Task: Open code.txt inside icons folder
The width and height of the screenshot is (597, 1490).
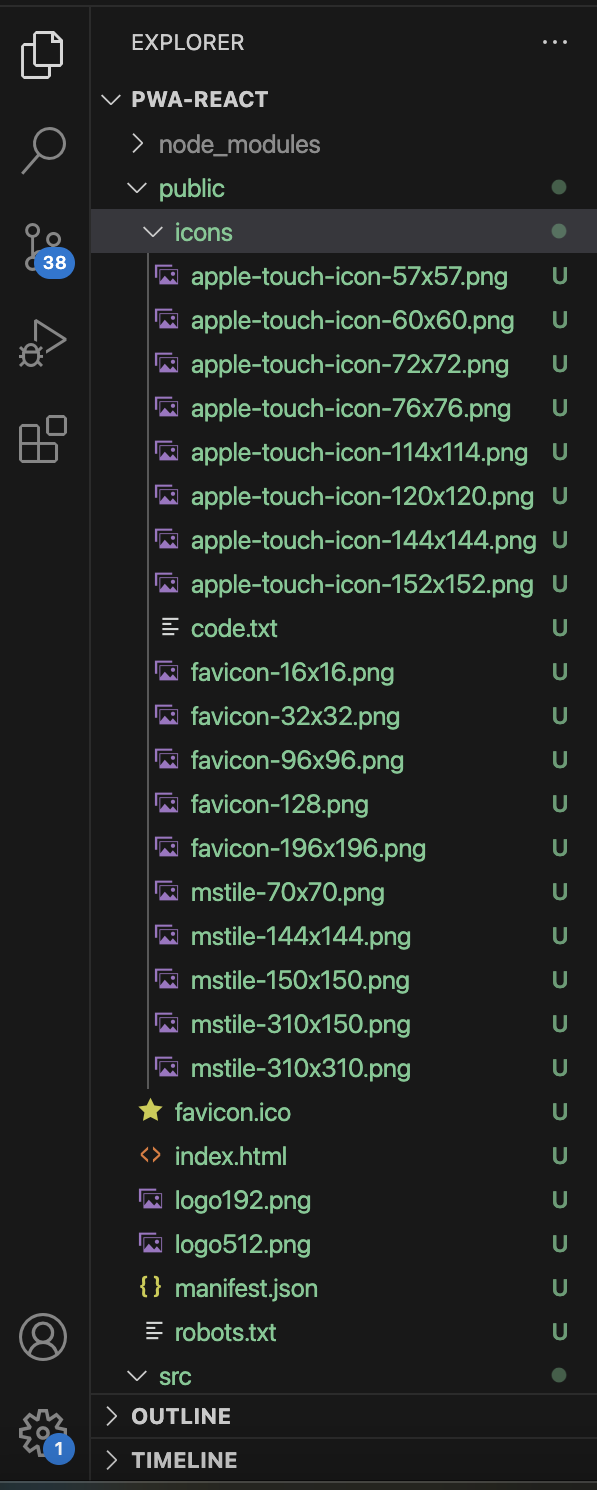Action: click(234, 628)
